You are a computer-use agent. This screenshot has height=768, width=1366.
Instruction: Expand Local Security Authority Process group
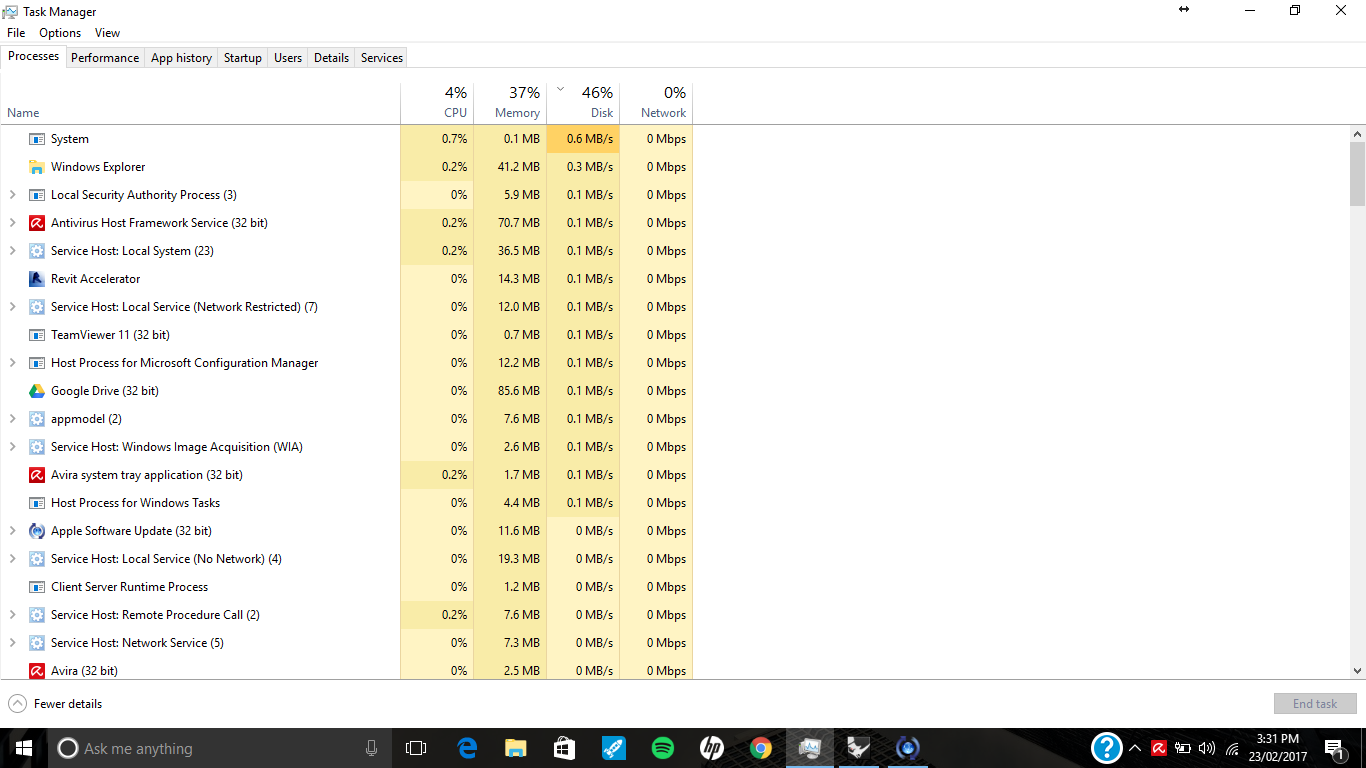pyautogui.click(x=13, y=195)
